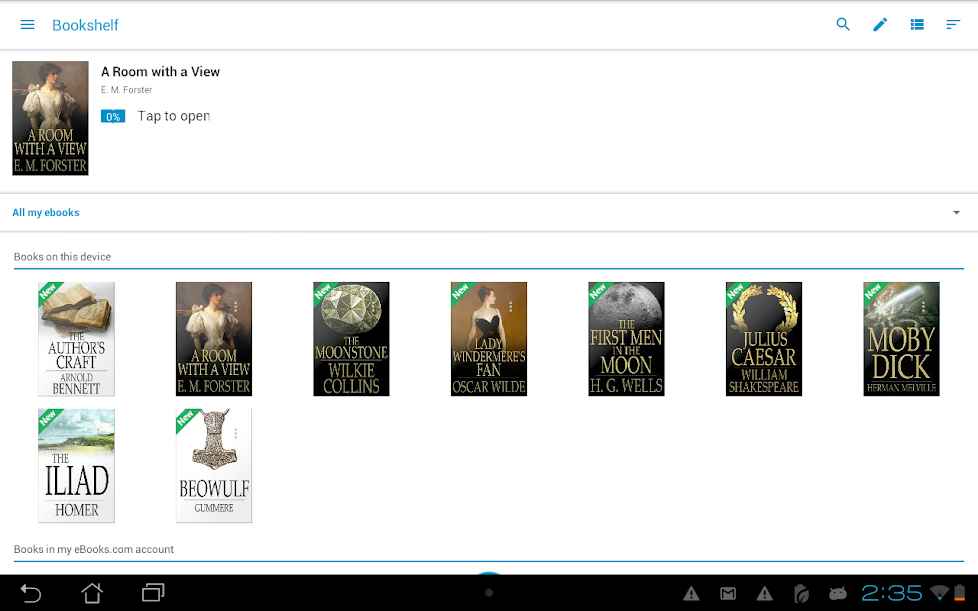Tap the search magnifier icon
Screen dimensions: 978x611
[843, 24]
